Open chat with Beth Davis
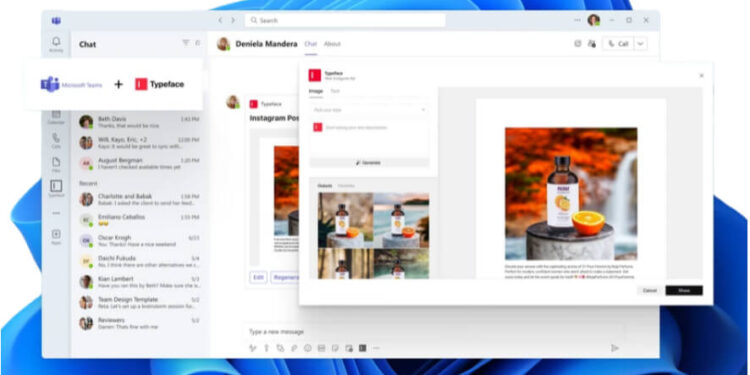This screenshot has height=375, width=750. tap(139, 122)
